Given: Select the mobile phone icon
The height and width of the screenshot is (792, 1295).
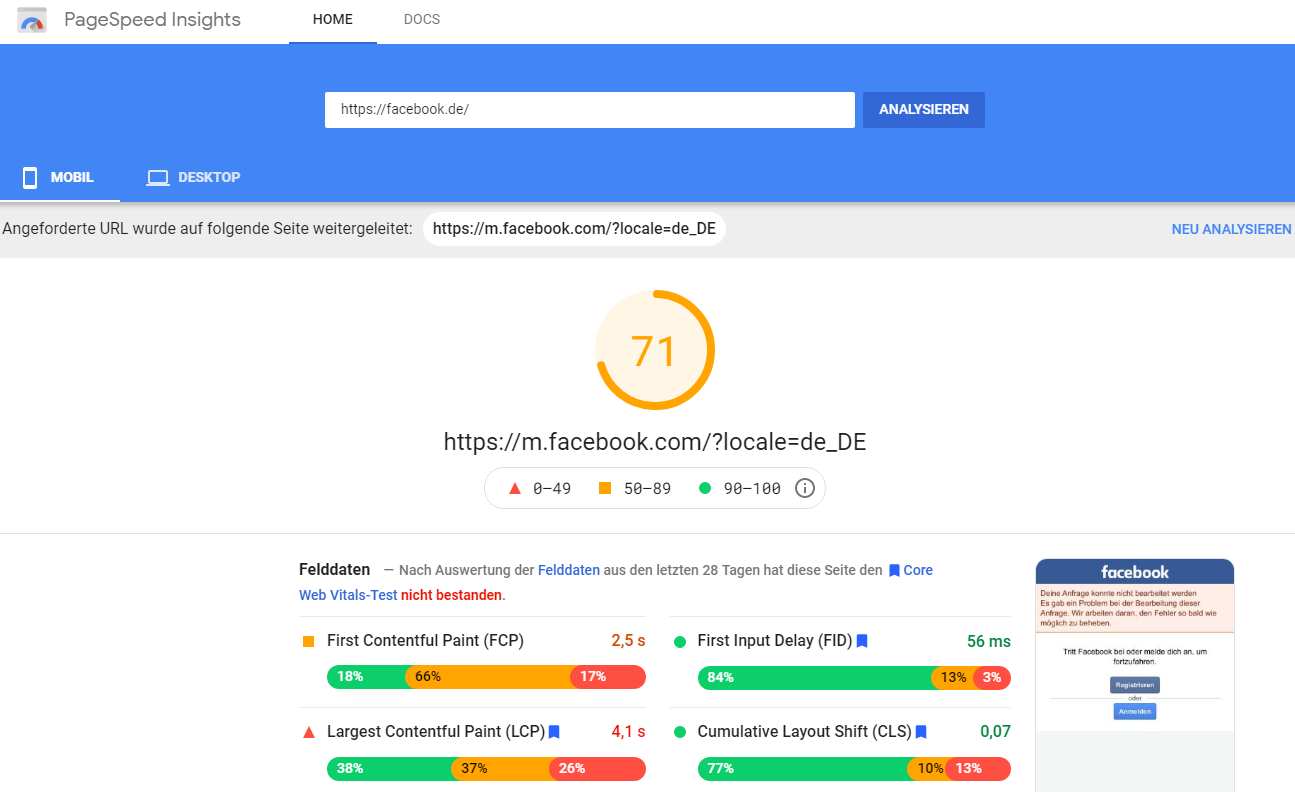Looking at the screenshot, I should click(30, 178).
